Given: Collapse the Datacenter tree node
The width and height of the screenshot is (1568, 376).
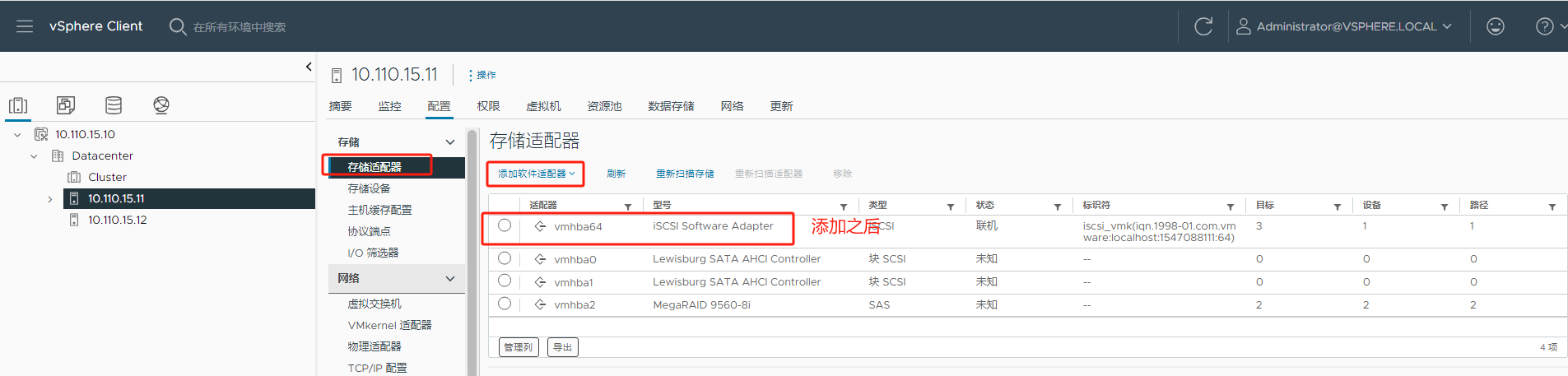Looking at the screenshot, I should click(34, 156).
